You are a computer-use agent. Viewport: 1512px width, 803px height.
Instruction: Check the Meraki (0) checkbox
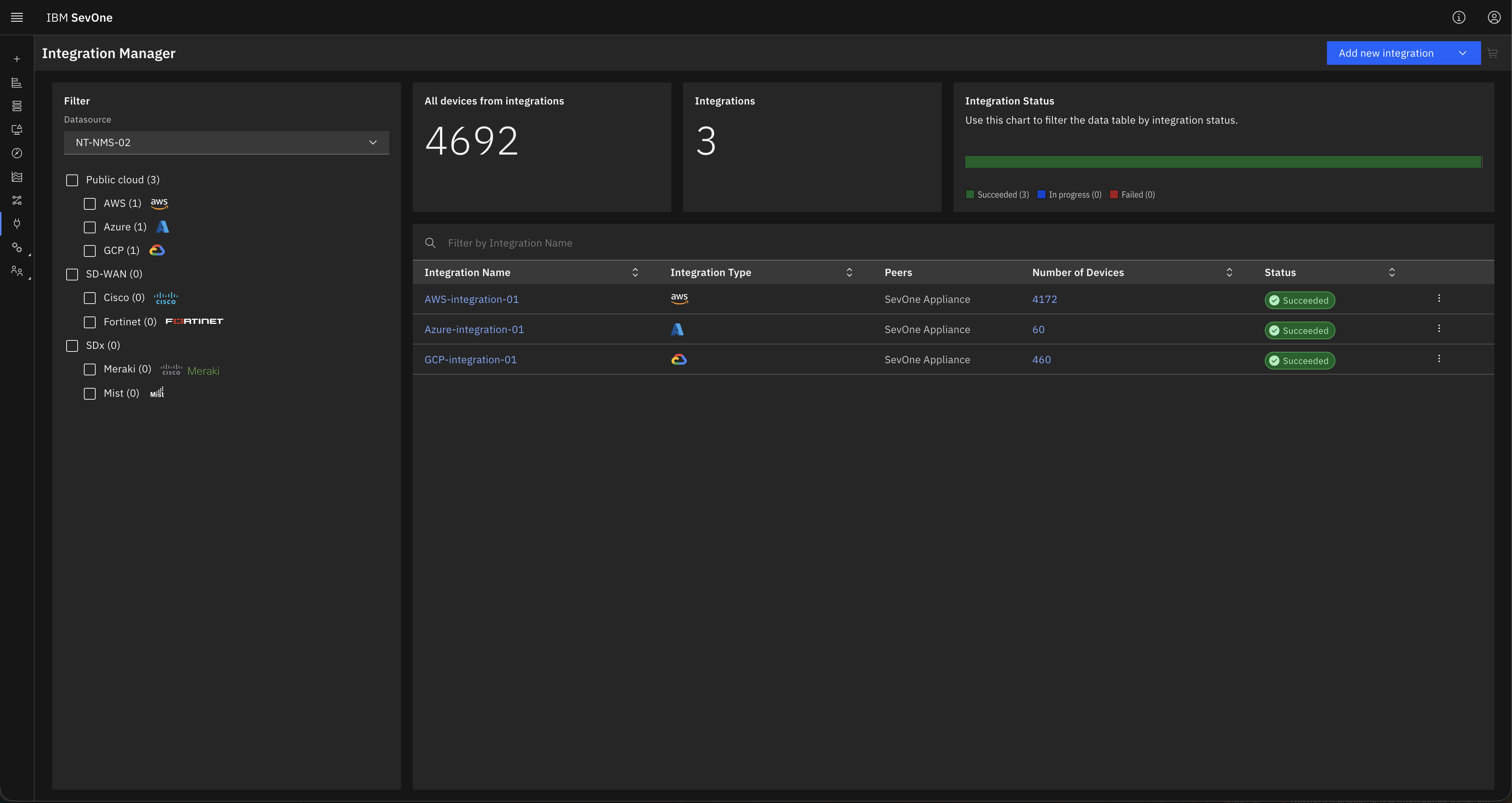(x=90, y=369)
